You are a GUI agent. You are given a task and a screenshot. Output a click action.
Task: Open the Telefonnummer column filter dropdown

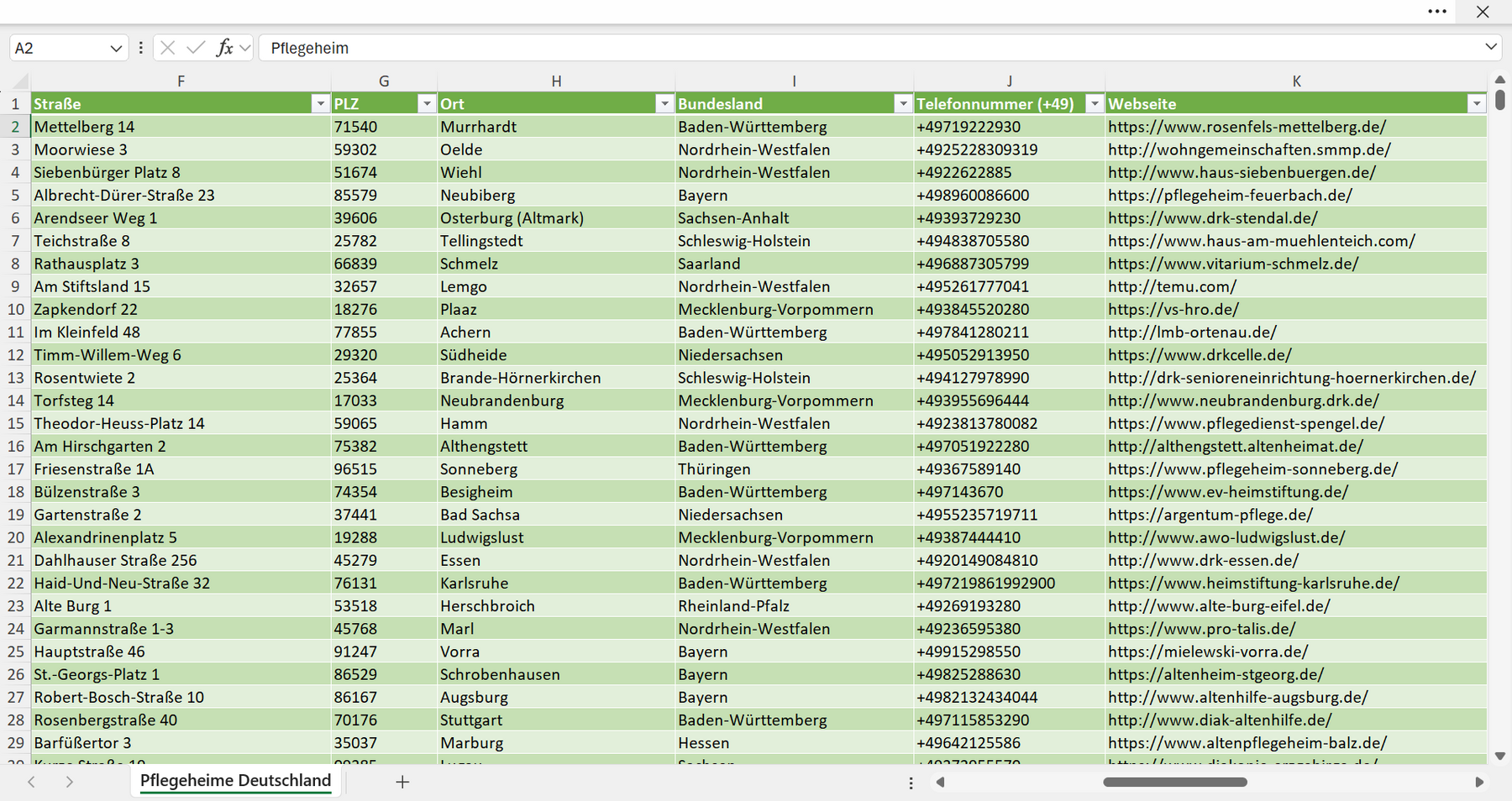[x=1095, y=103]
